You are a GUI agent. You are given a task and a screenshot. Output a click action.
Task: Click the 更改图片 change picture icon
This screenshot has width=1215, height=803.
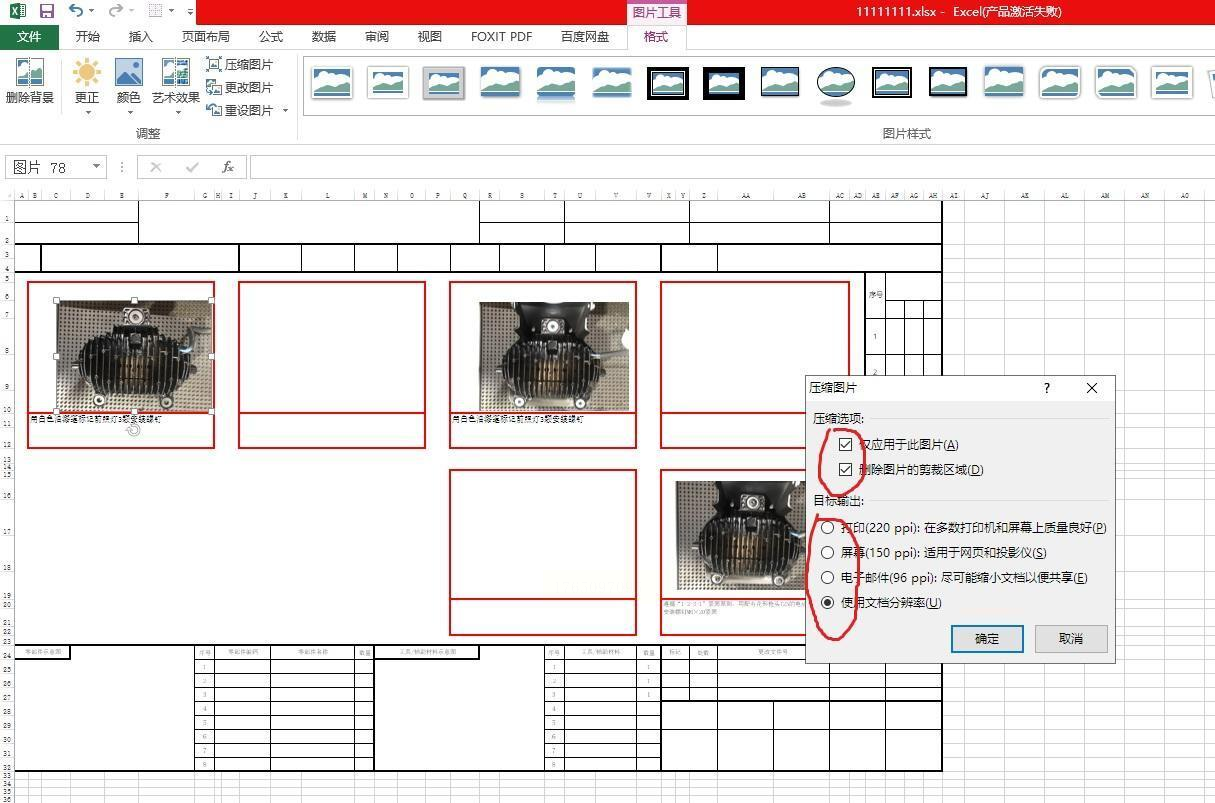213,87
